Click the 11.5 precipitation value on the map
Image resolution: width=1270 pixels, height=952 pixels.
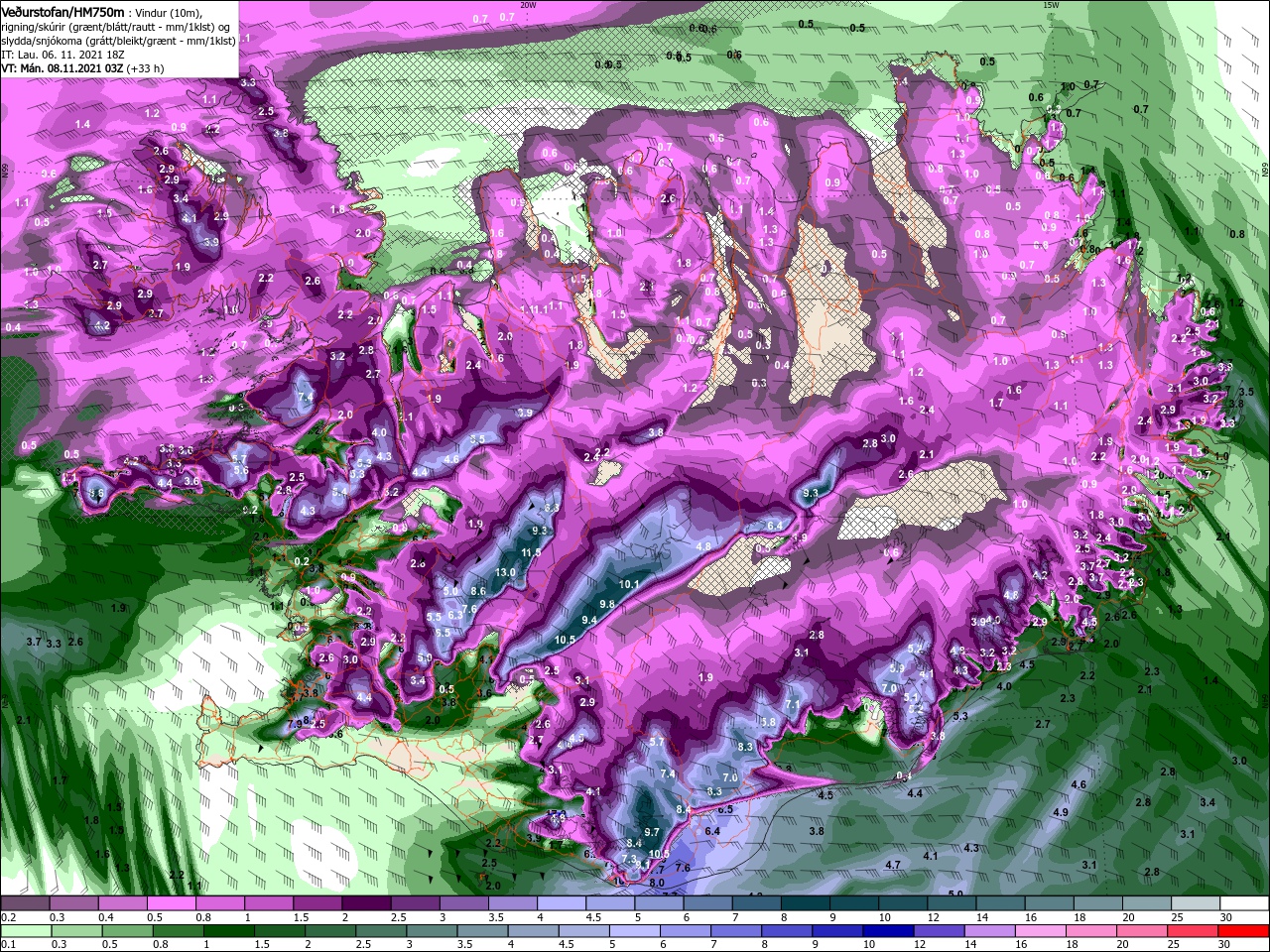point(531,552)
